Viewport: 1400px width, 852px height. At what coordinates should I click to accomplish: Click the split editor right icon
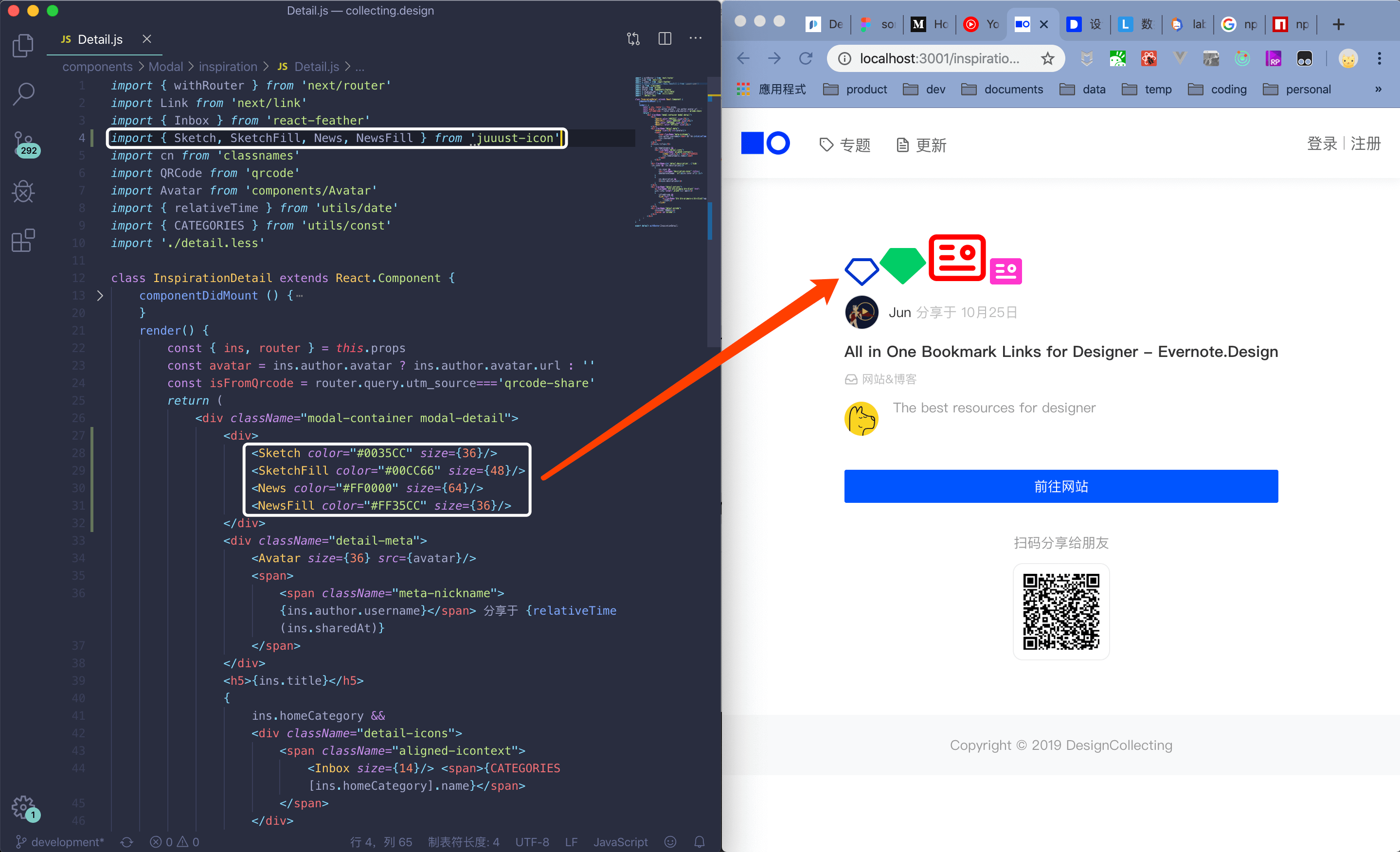[664, 38]
